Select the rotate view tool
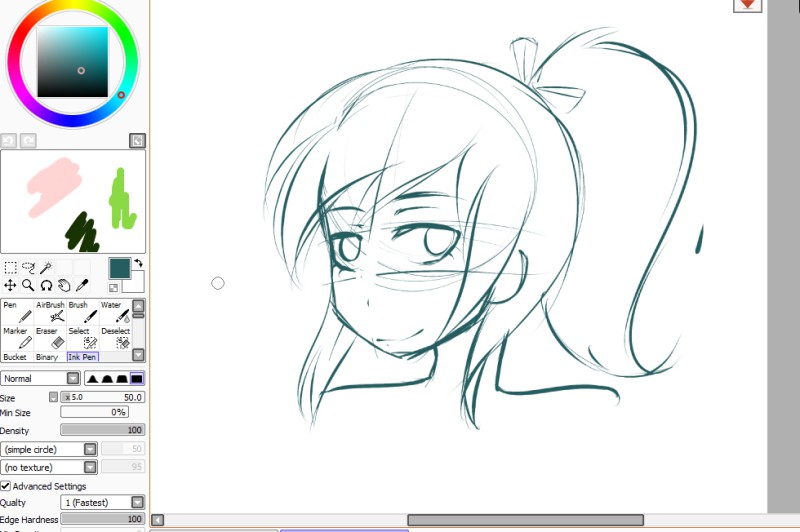This screenshot has width=800, height=532. (46, 285)
